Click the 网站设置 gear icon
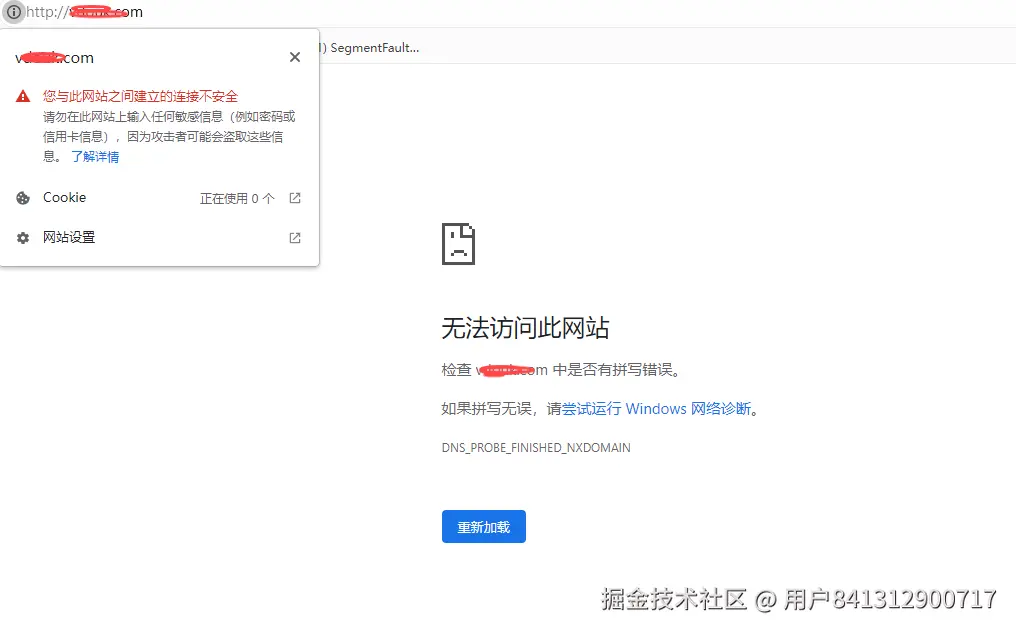 (22, 237)
